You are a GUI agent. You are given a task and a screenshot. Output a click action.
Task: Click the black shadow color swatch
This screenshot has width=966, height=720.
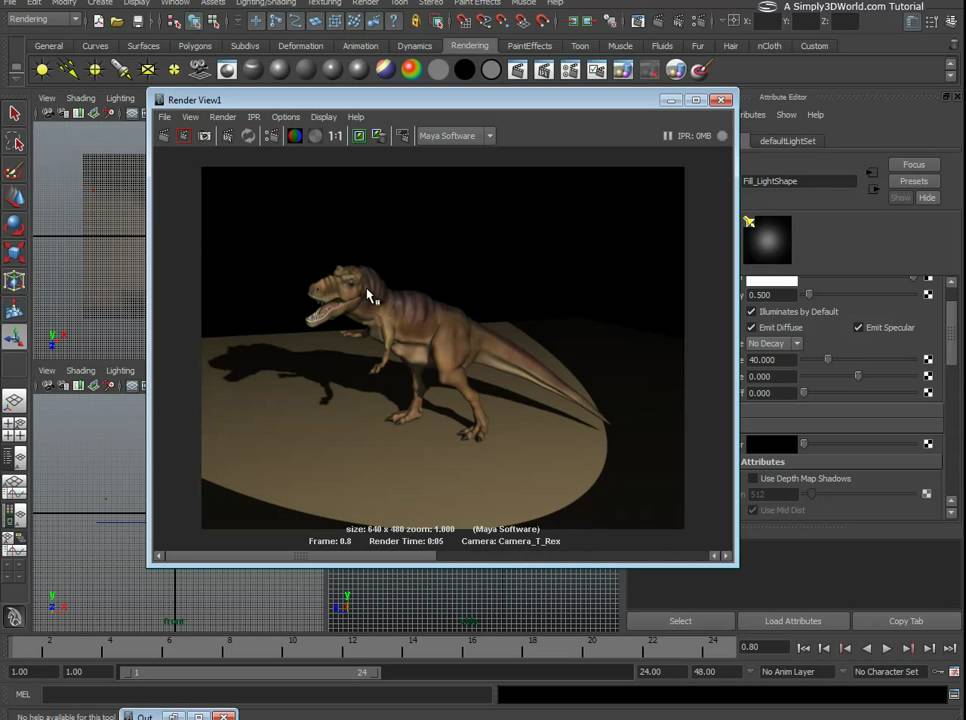pos(772,444)
